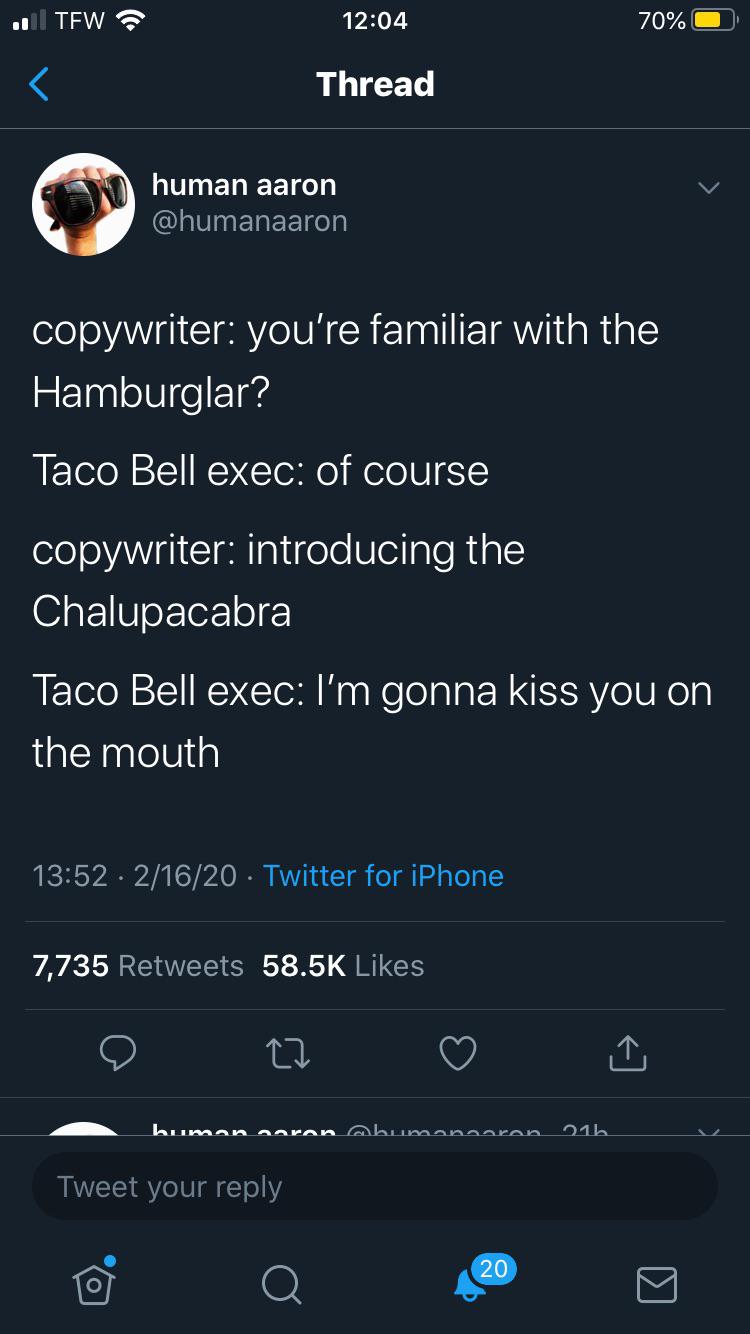750x1334 pixels.
Task: Tap the Wi-Fi status icon
Action: pyautogui.click(x=129, y=21)
